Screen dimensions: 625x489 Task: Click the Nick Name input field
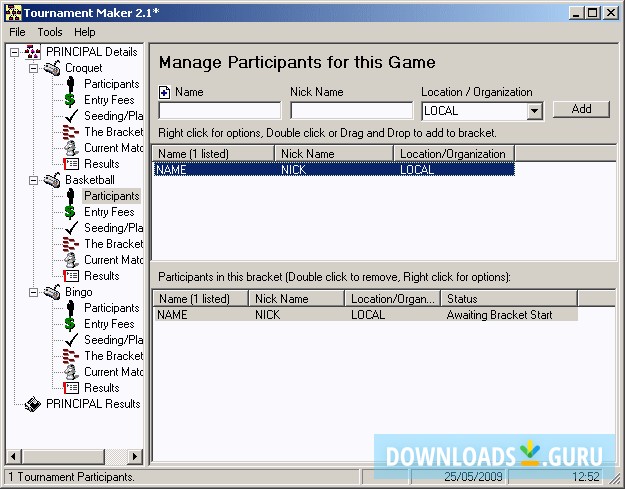pyautogui.click(x=352, y=111)
